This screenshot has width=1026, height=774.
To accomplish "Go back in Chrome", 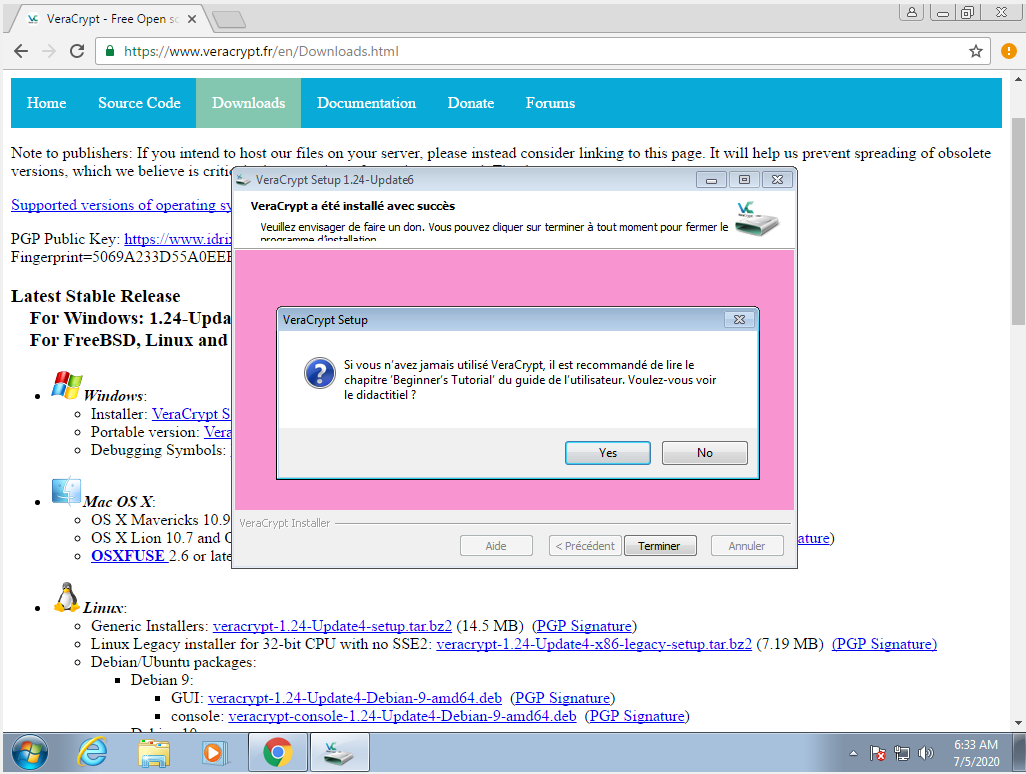I will point(21,51).
